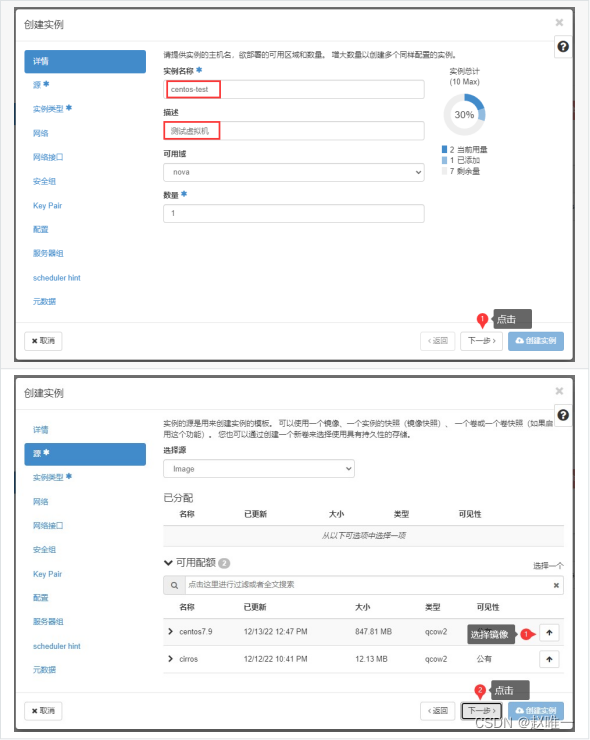This screenshot has height=740, width=590.
Task: Click the 30% instance quota donut chart
Action: (x=464, y=114)
